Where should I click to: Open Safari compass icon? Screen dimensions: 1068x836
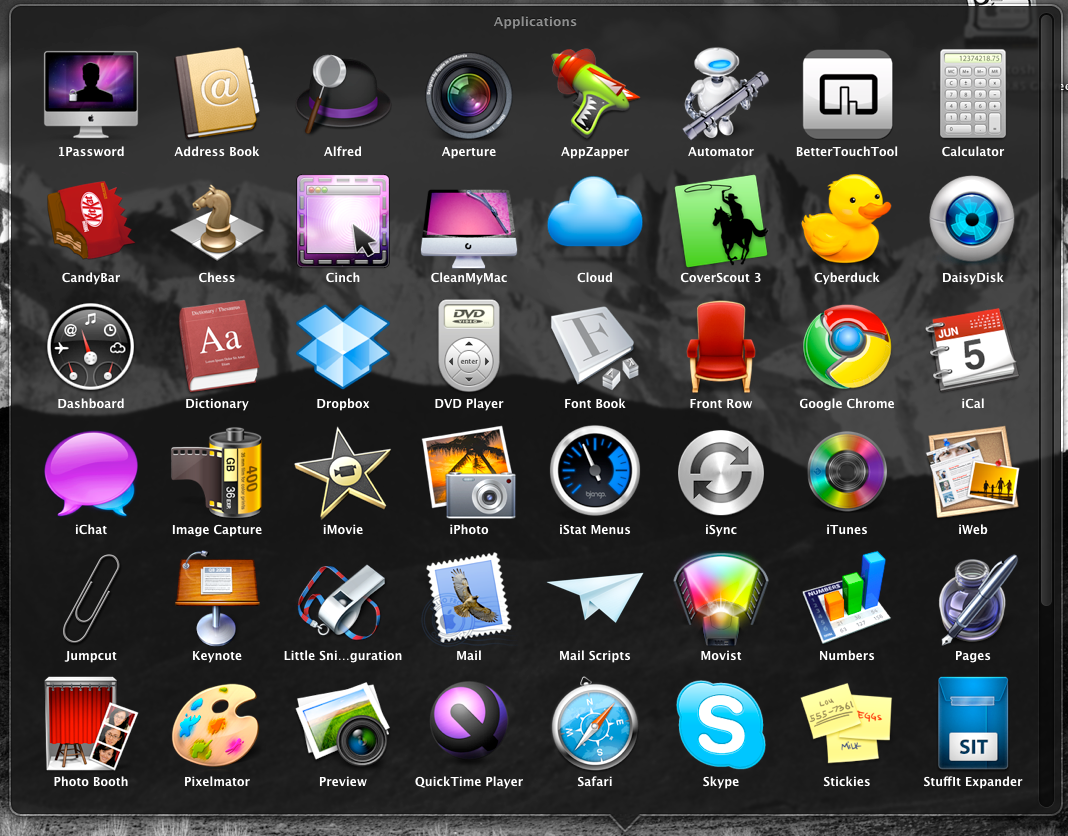point(594,725)
